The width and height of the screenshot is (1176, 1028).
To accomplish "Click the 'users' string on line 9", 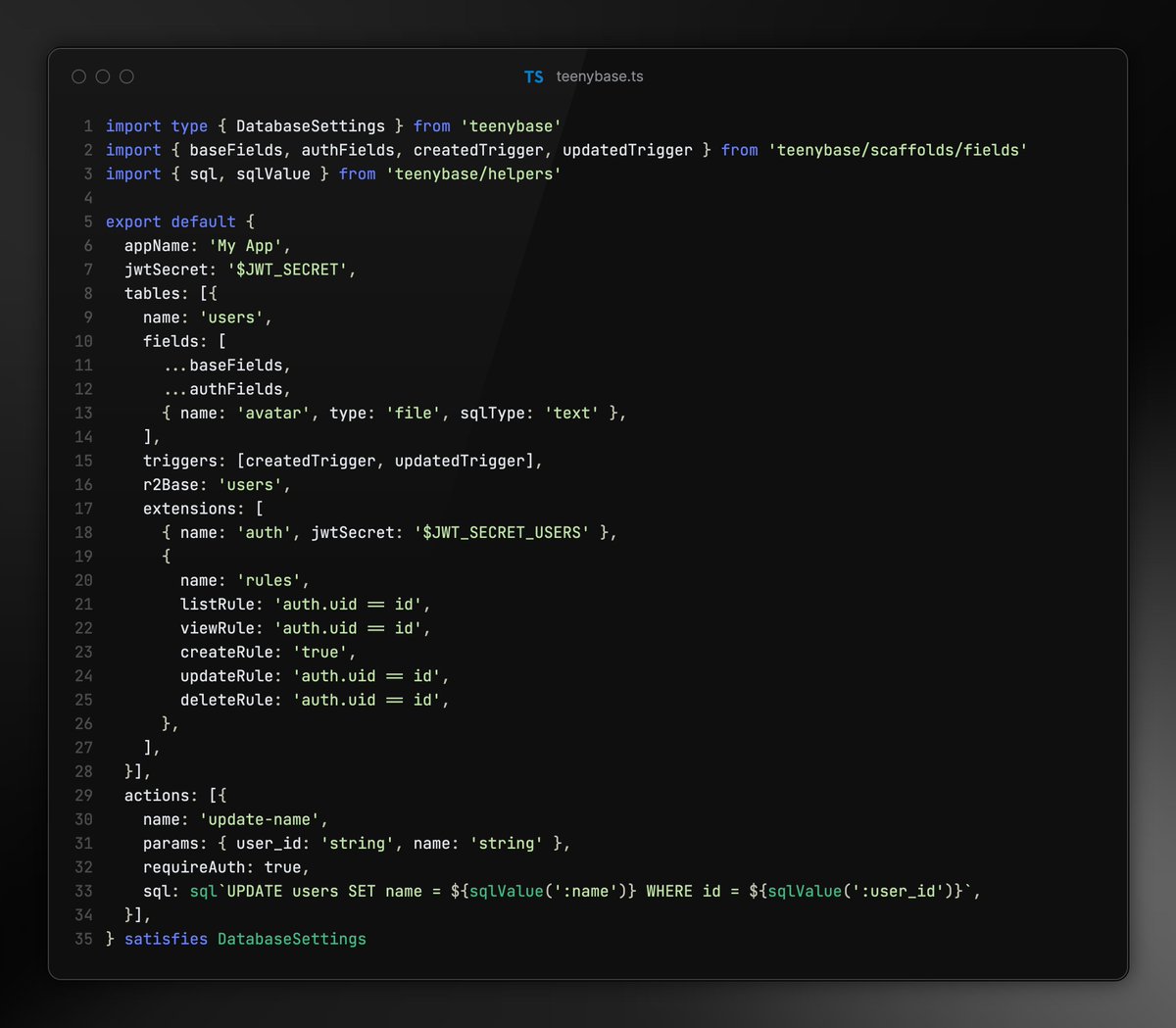I will [x=231, y=318].
